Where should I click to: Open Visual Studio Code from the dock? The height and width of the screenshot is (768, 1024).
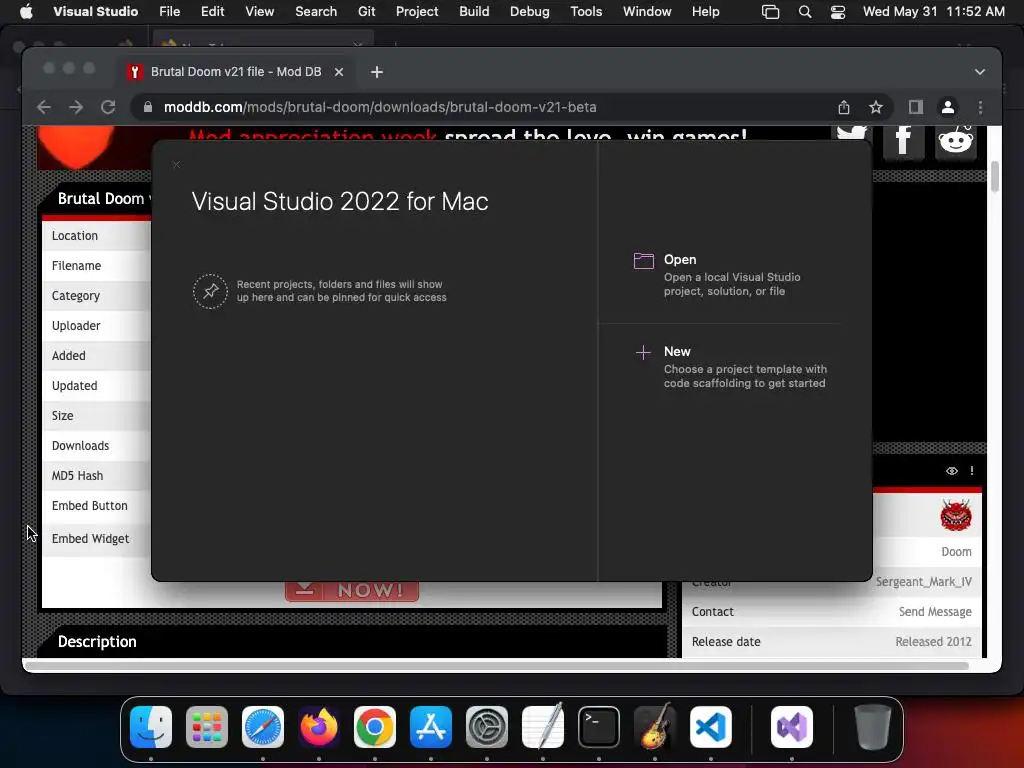pos(711,727)
